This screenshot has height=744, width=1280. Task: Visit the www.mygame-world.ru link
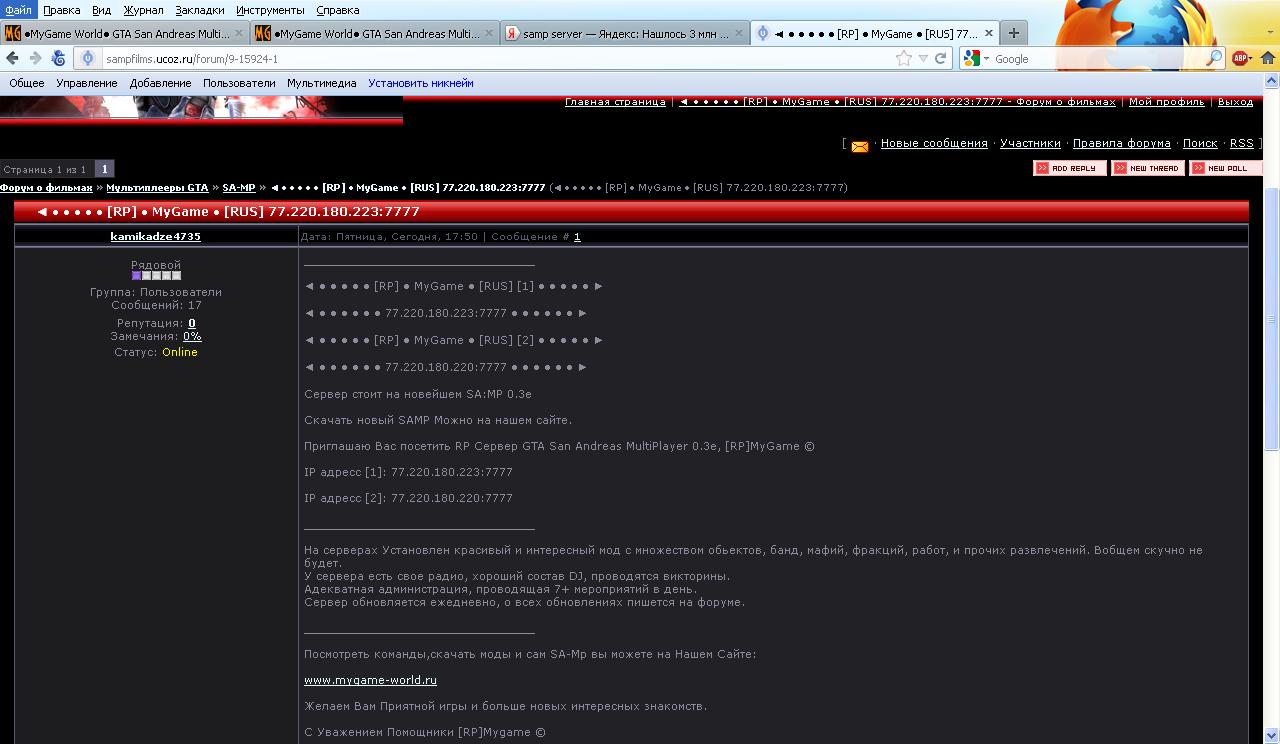pos(370,680)
